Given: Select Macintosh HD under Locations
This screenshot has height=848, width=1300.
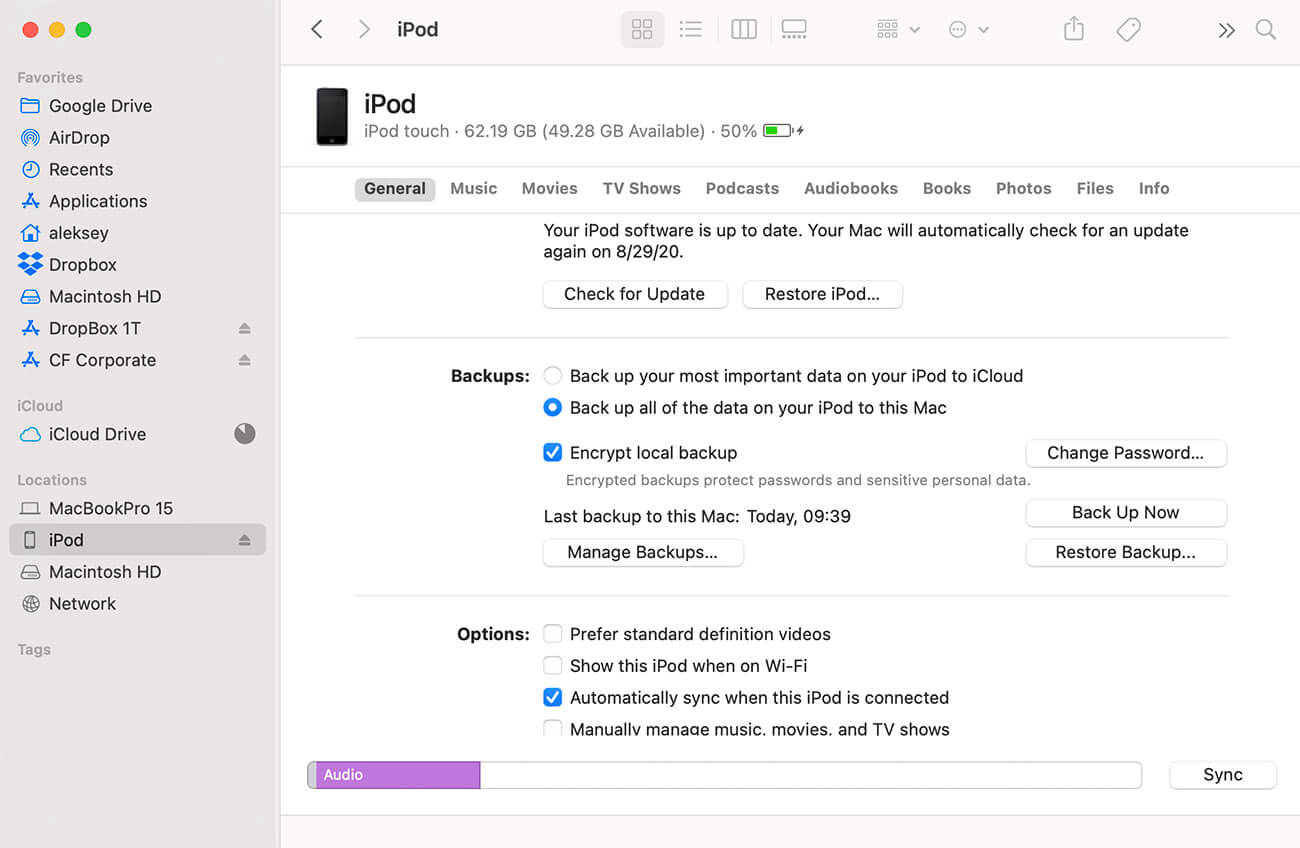Looking at the screenshot, I should point(105,572).
